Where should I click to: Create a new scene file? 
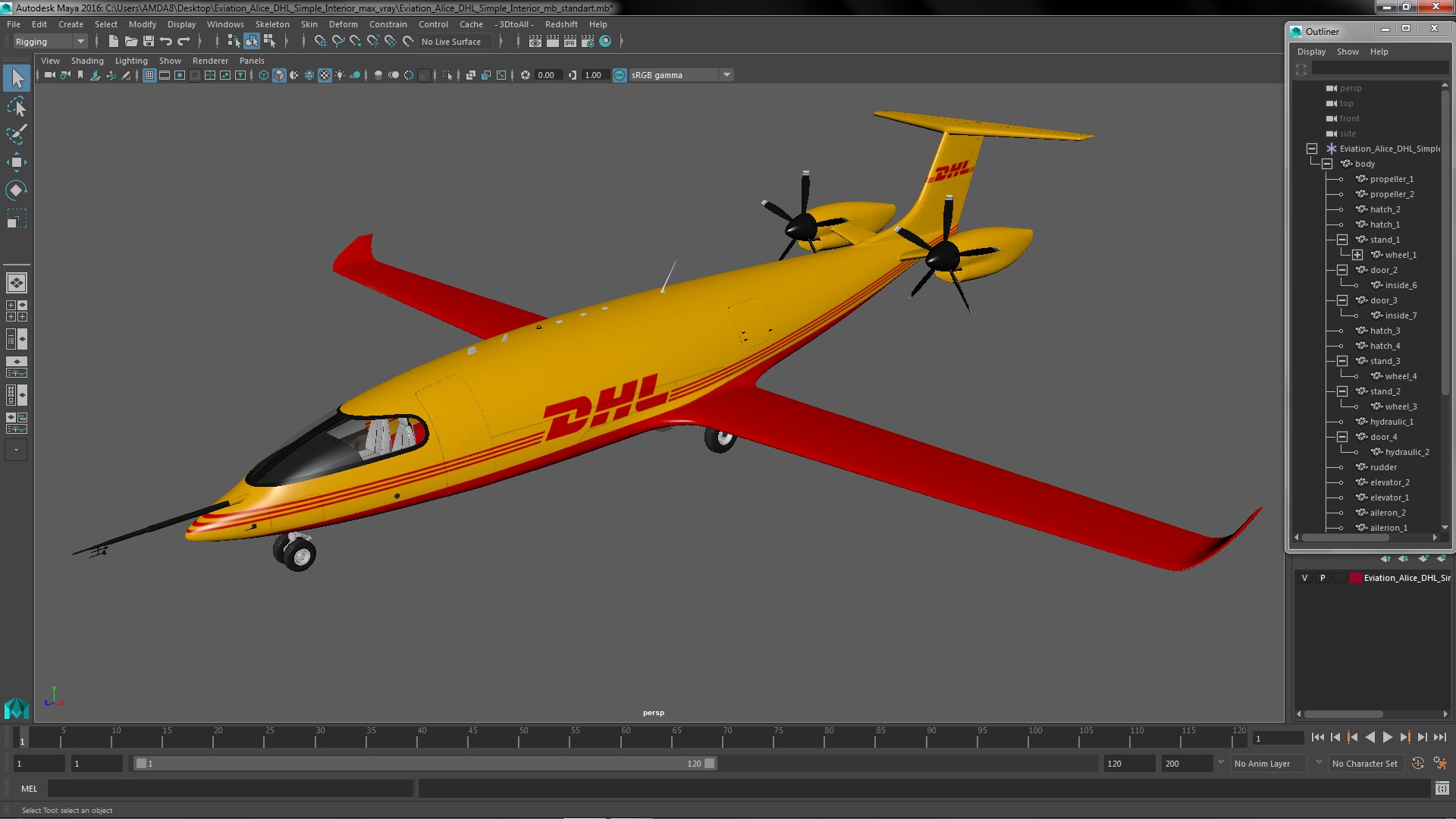pos(114,42)
